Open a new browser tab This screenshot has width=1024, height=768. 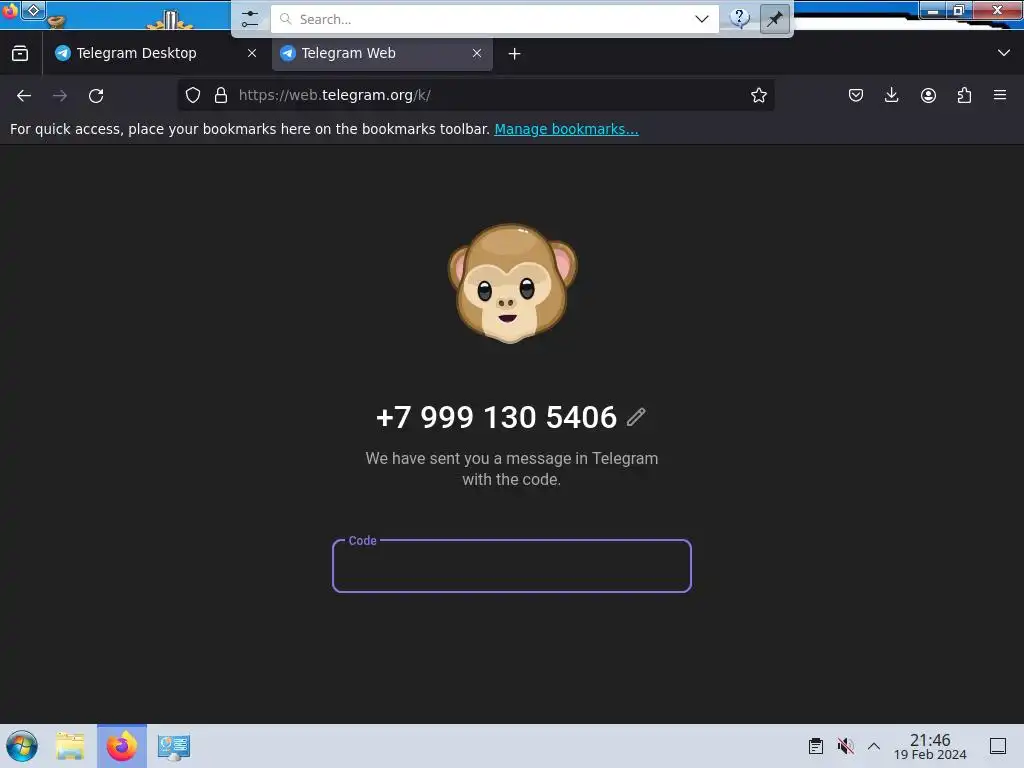click(515, 54)
